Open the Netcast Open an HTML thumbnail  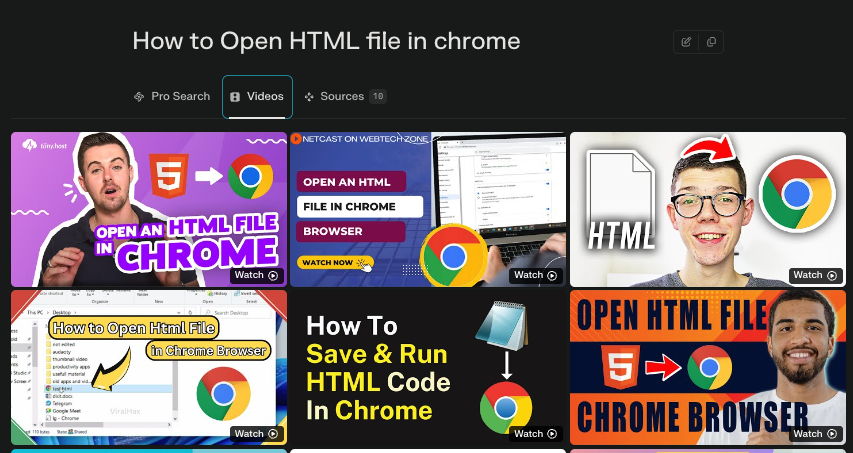point(428,209)
